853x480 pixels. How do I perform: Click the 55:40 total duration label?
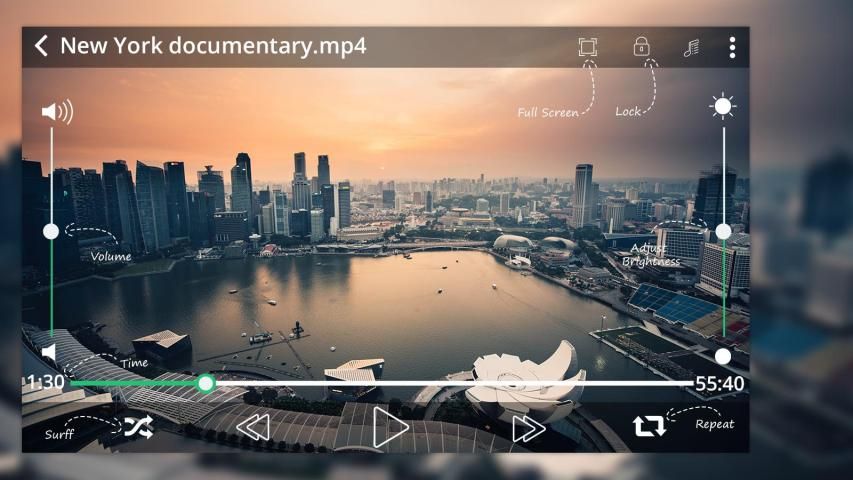pos(720,383)
